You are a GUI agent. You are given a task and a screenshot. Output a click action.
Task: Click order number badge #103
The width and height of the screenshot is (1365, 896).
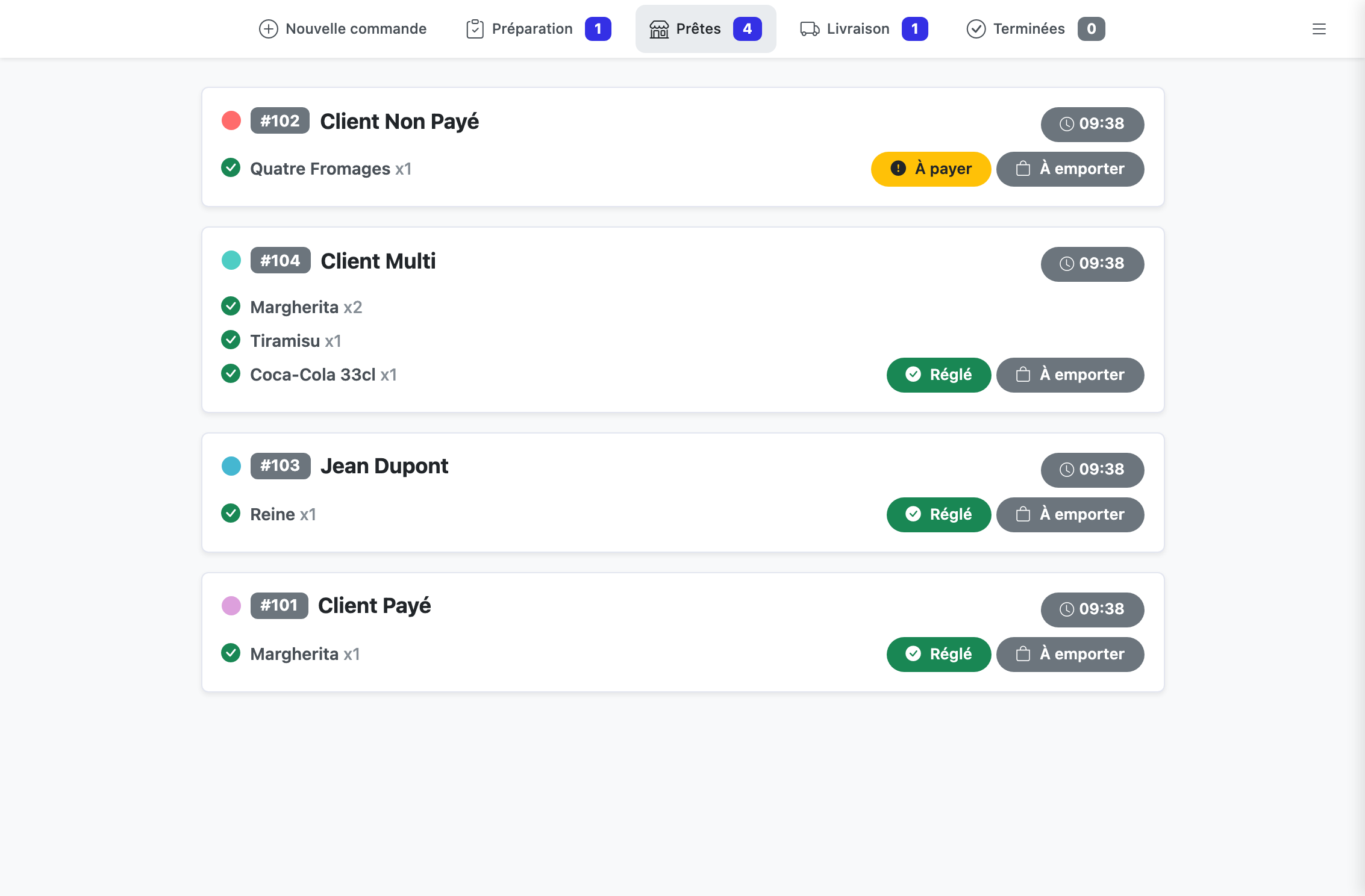coord(280,466)
